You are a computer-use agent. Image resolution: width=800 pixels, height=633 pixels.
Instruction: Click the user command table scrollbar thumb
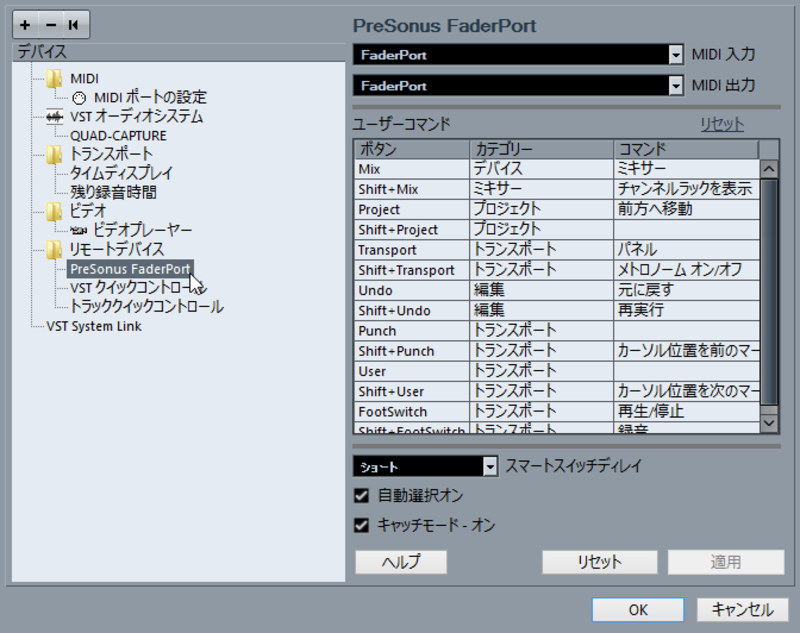point(769,292)
